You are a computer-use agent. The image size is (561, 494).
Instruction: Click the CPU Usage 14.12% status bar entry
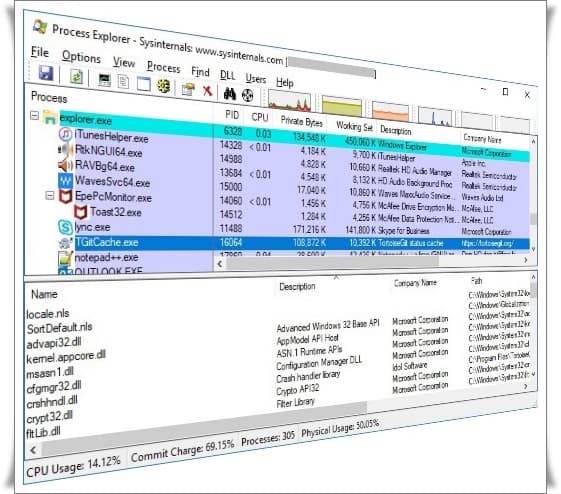74,467
